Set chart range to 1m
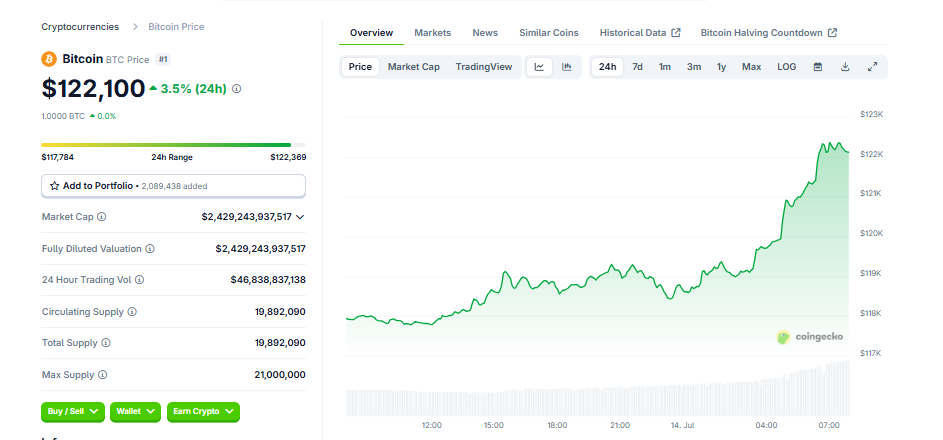Image resolution: width=943 pixels, height=440 pixels. click(x=665, y=67)
